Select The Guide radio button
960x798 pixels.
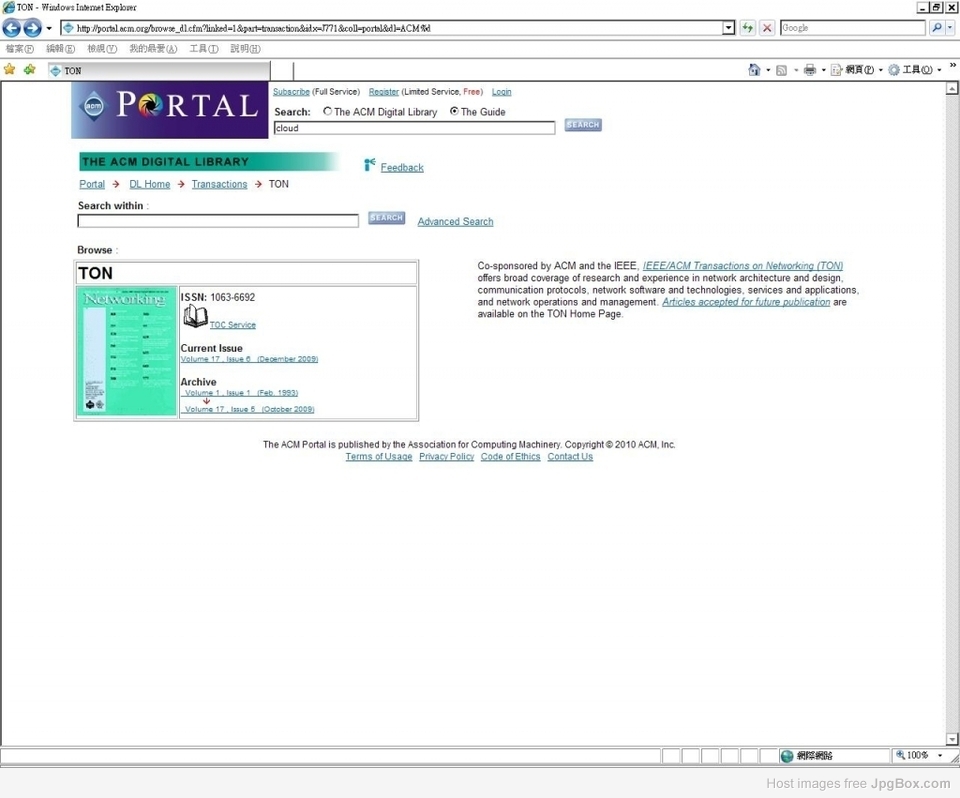454,111
